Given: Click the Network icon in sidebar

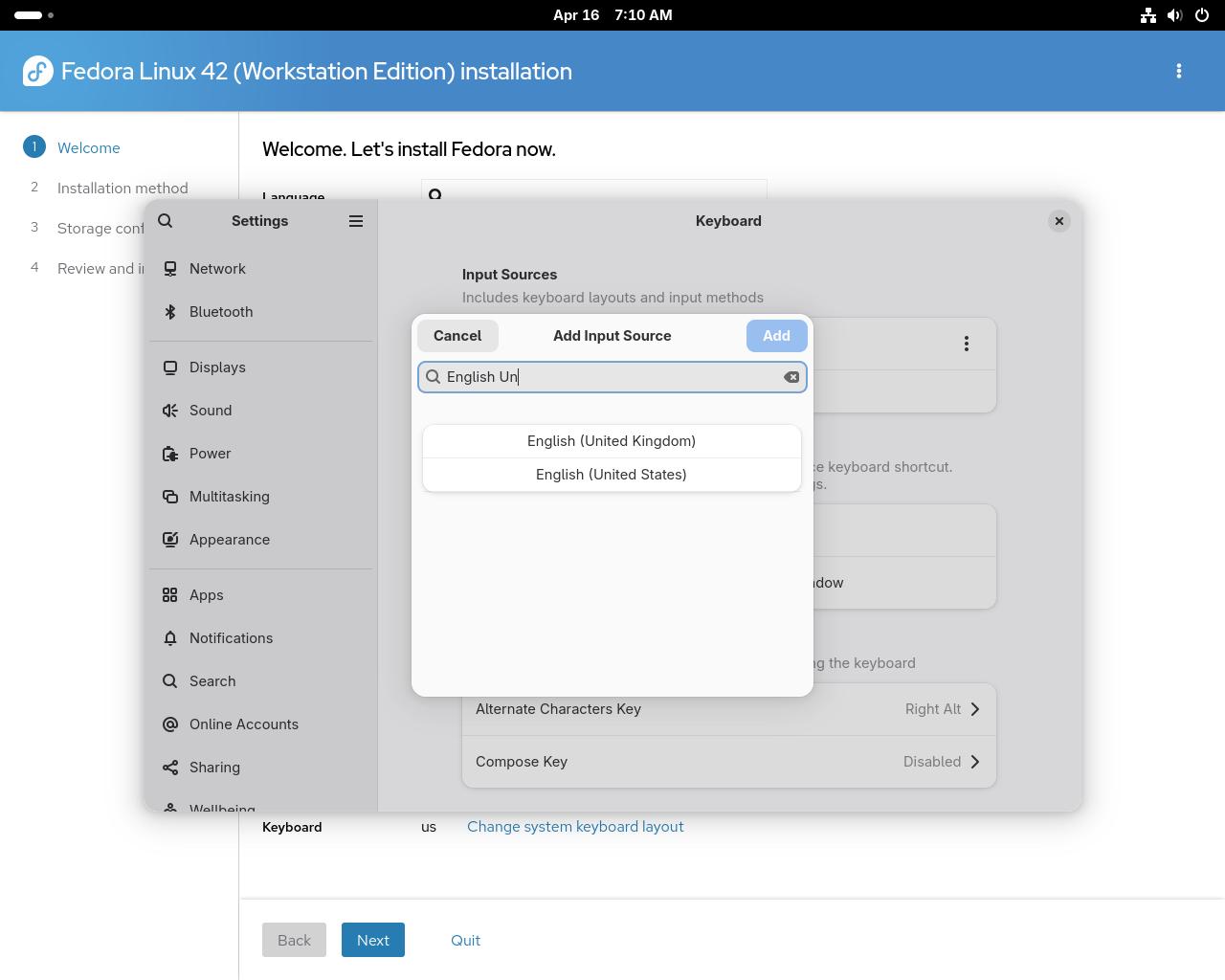Looking at the screenshot, I should (x=170, y=269).
